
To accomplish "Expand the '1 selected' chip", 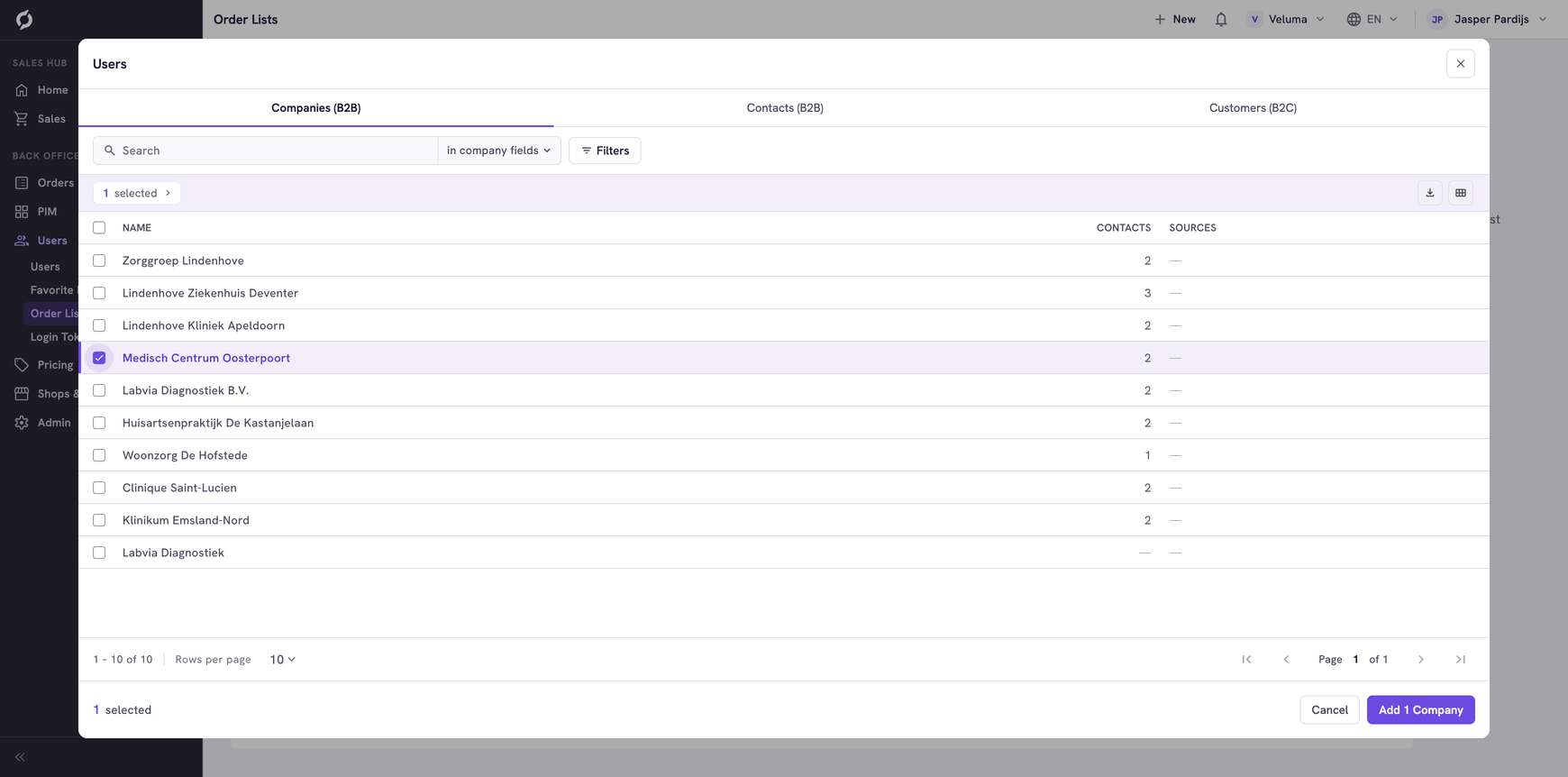I will [137, 193].
